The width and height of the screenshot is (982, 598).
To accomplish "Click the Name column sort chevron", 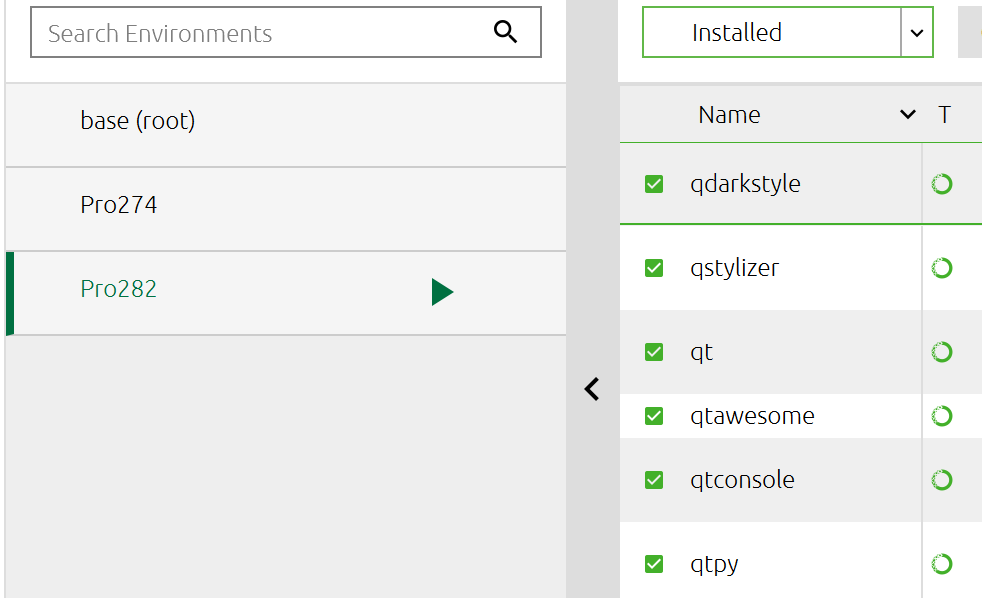I will 907,115.
